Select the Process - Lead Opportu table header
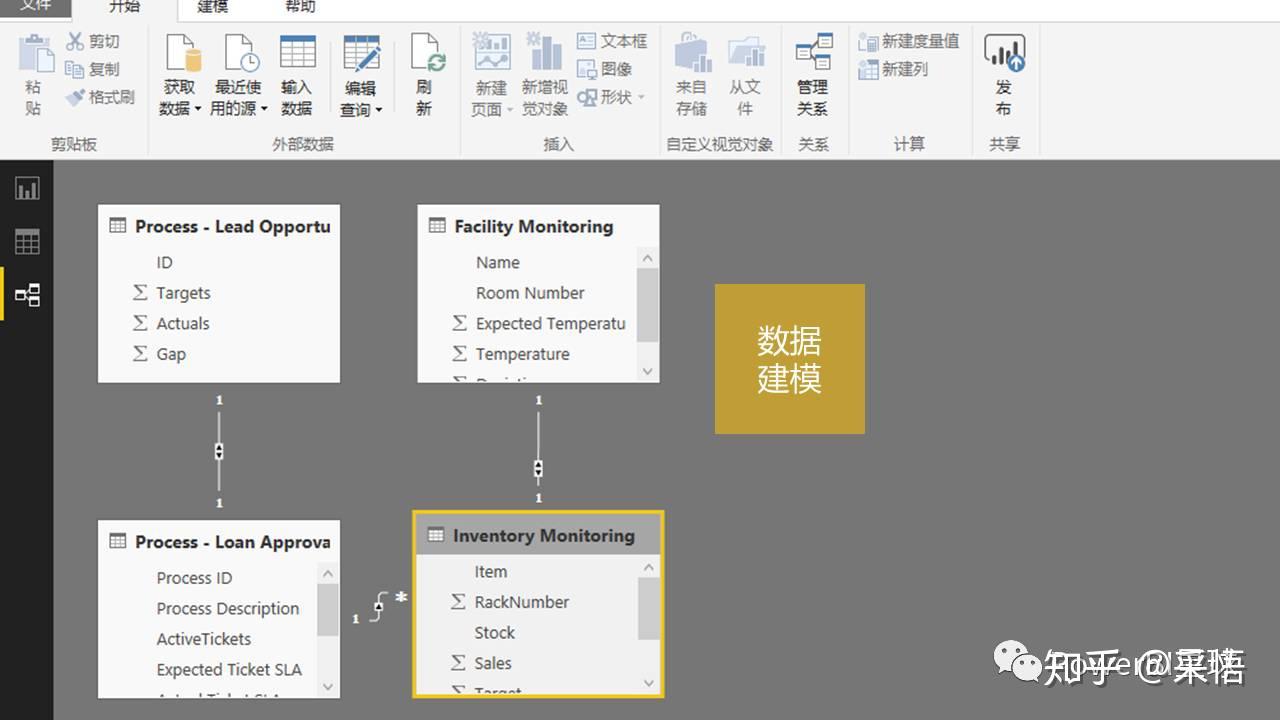1280x720 pixels. 219,226
